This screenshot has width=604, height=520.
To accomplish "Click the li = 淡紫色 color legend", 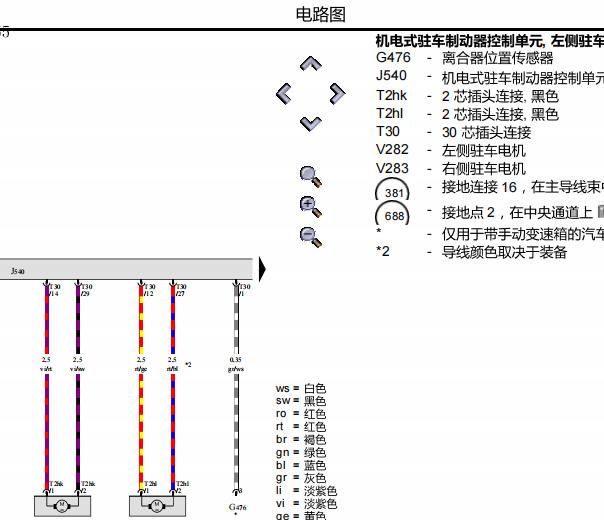I will pos(306,491).
